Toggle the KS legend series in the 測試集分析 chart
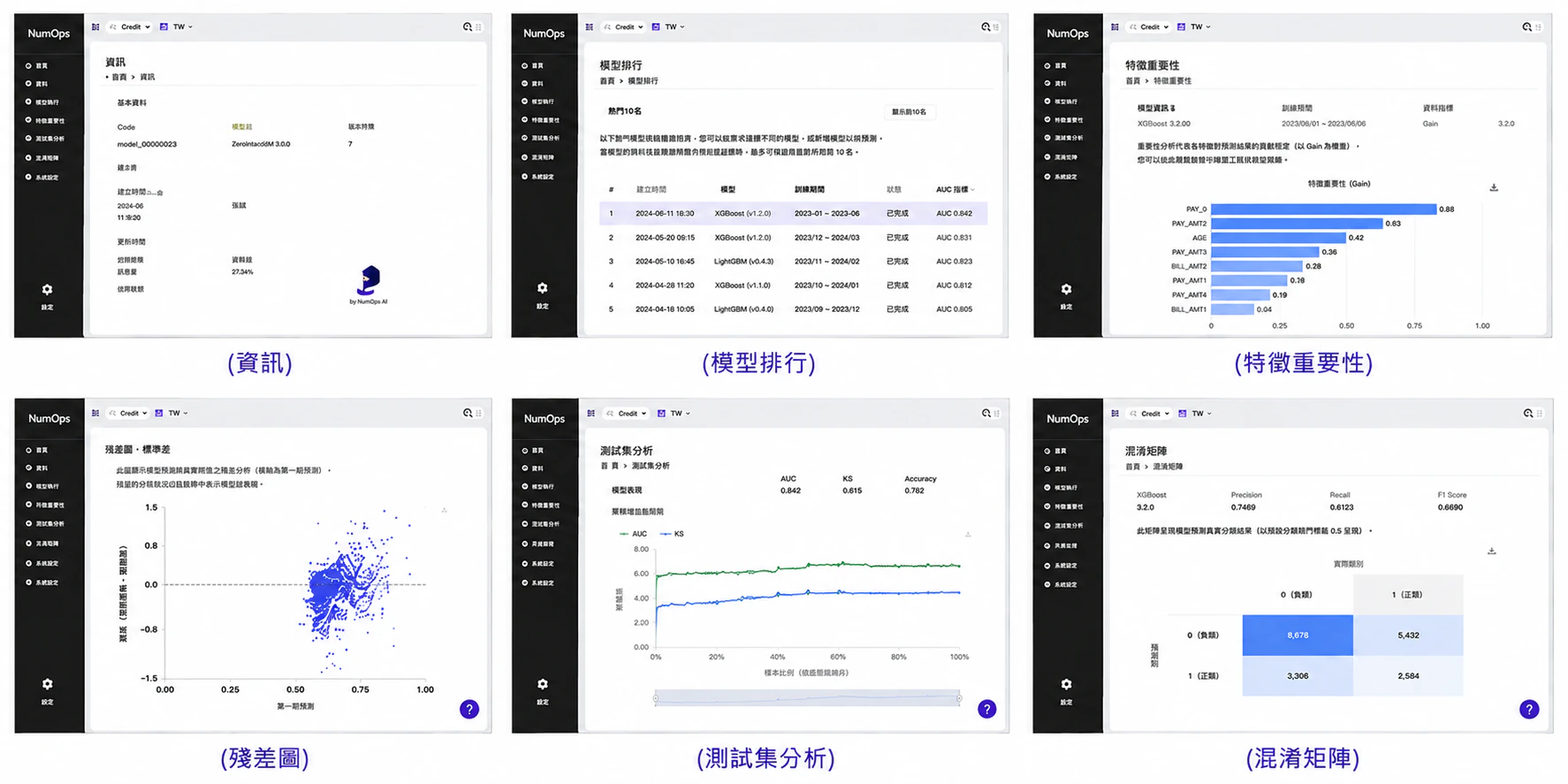The width and height of the screenshot is (1568, 784). pyautogui.click(x=673, y=534)
